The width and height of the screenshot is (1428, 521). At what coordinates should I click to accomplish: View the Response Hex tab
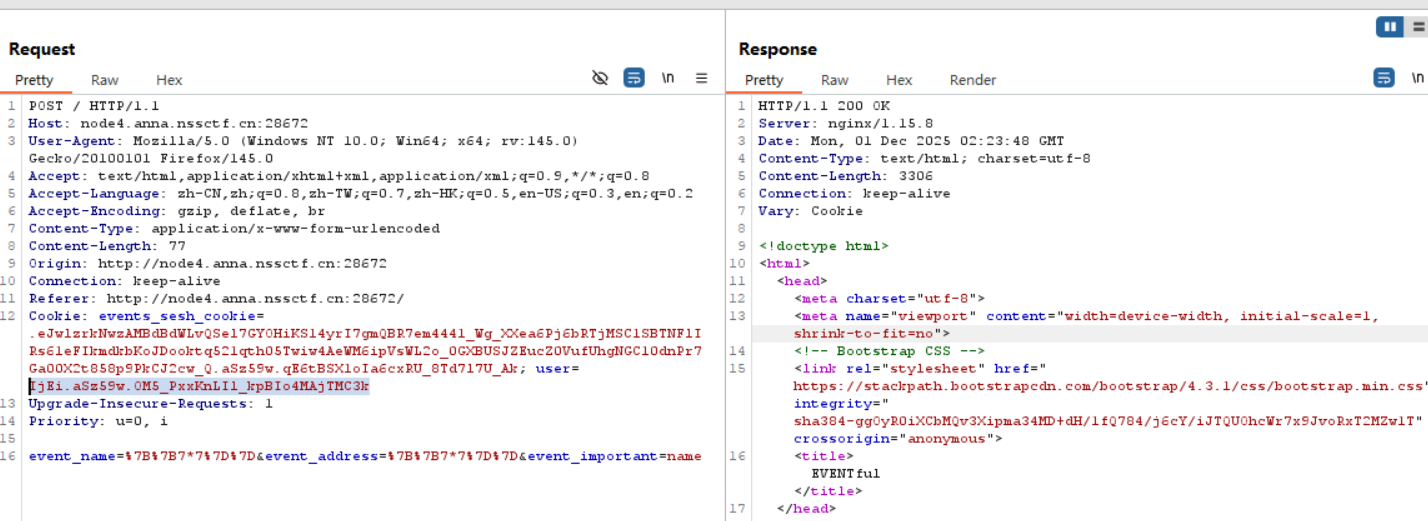click(899, 80)
